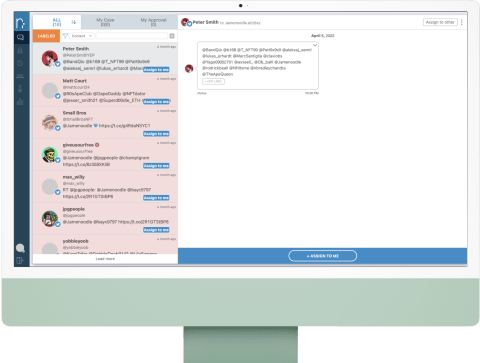Click Twitter badge on jpgpeople avatar
This screenshot has height=363, width=480.
point(58,224)
